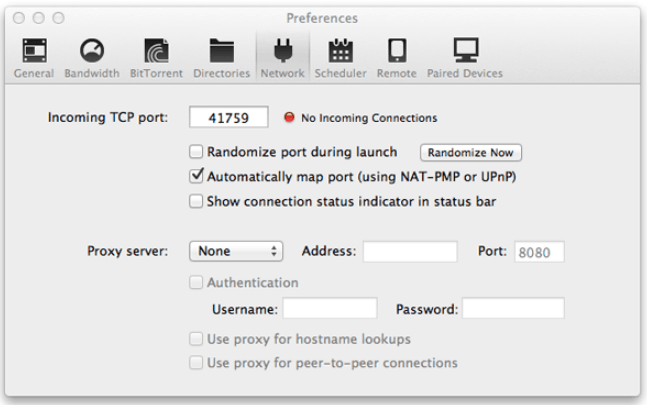This screenshot has height=405, width=647.
Task: Click the Password text field
Action: click(513, 308)
